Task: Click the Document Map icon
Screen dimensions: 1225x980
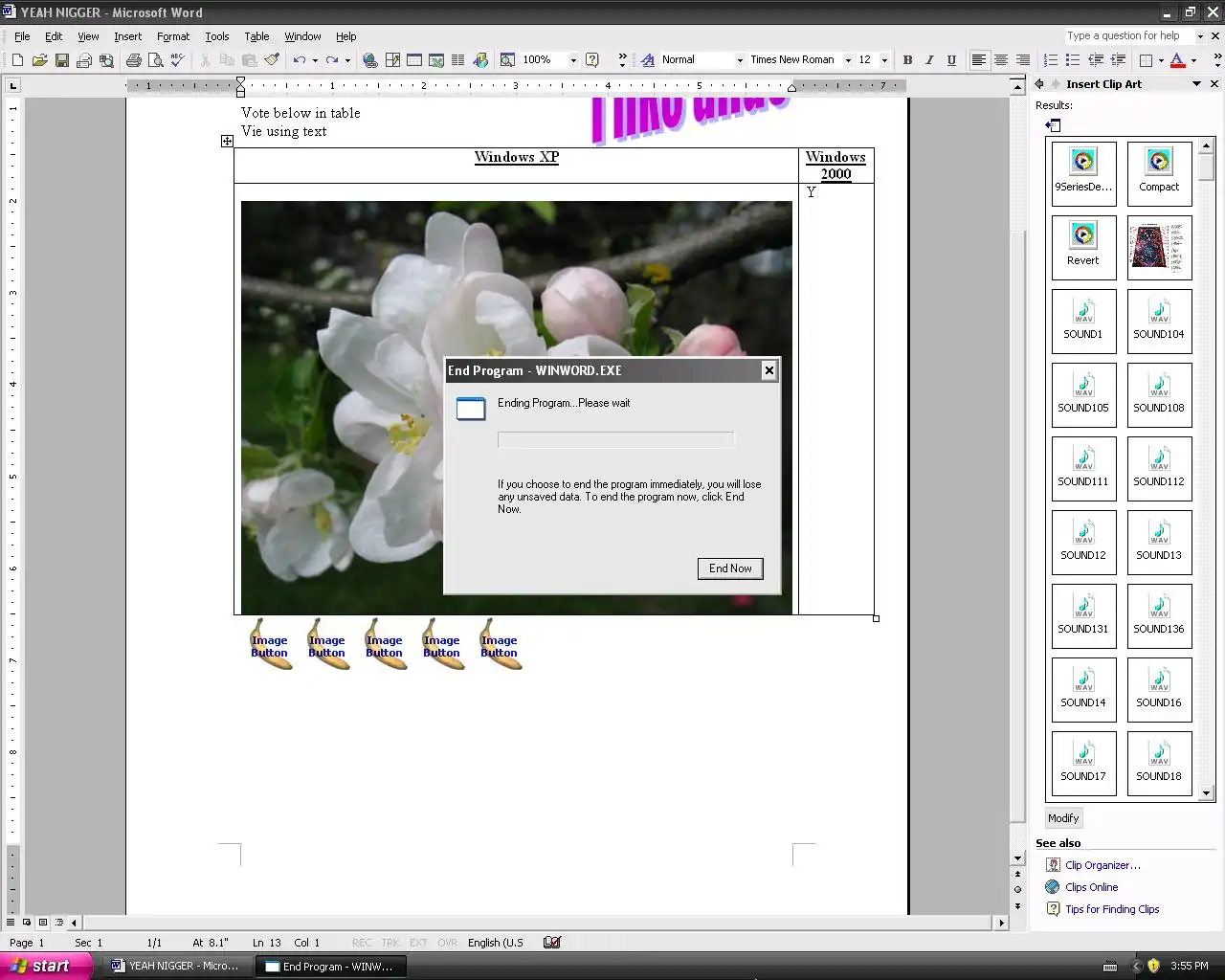Action: pyautogui.click(x=507, y=60)
